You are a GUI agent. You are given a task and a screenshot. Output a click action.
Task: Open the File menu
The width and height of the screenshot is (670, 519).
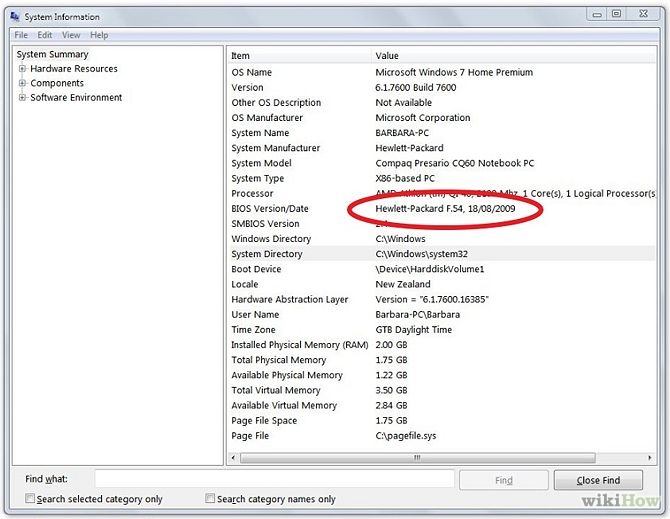pos(21,35)
